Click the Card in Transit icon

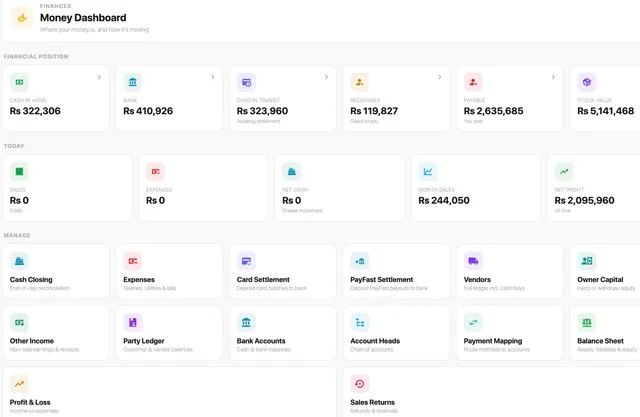(246, 82)
